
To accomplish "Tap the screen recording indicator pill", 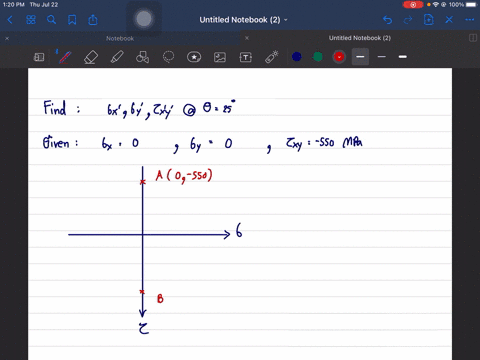I will [x=413, y=5].
